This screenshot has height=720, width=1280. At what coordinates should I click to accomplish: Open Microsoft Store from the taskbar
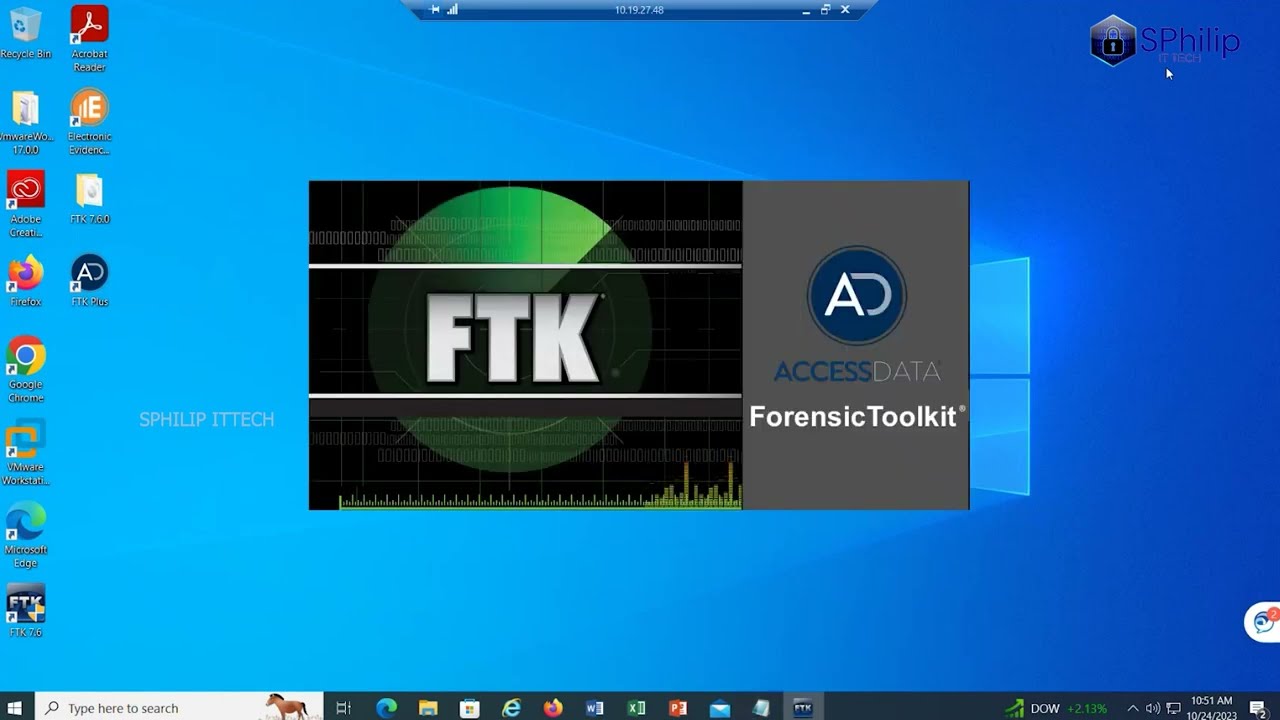pos(470,708)
